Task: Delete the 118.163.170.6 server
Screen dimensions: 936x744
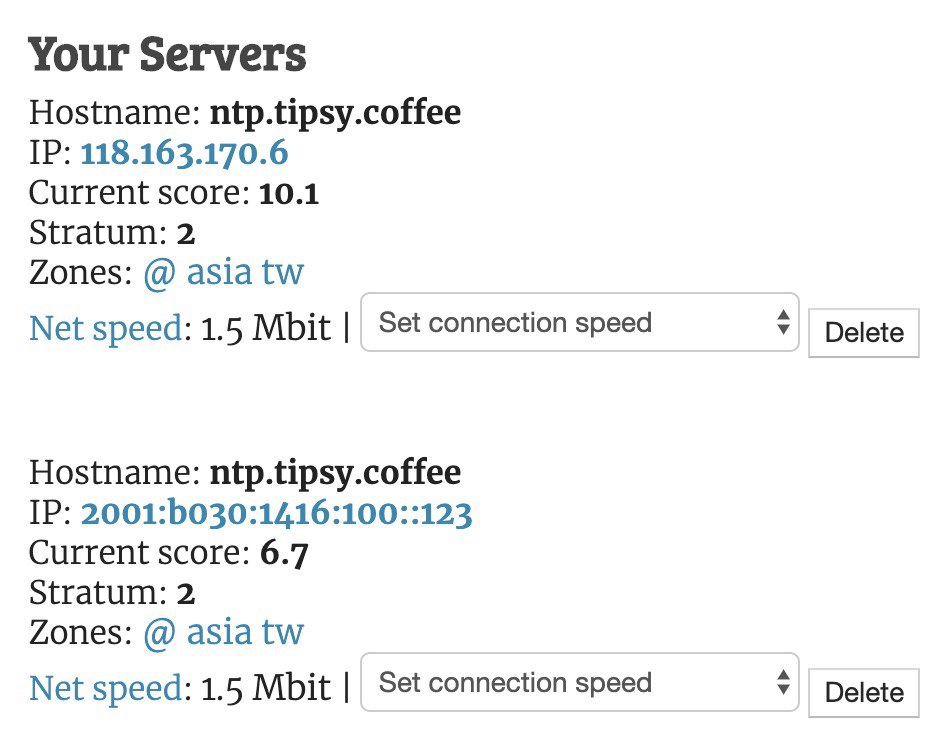Action: tap(864, 333)
